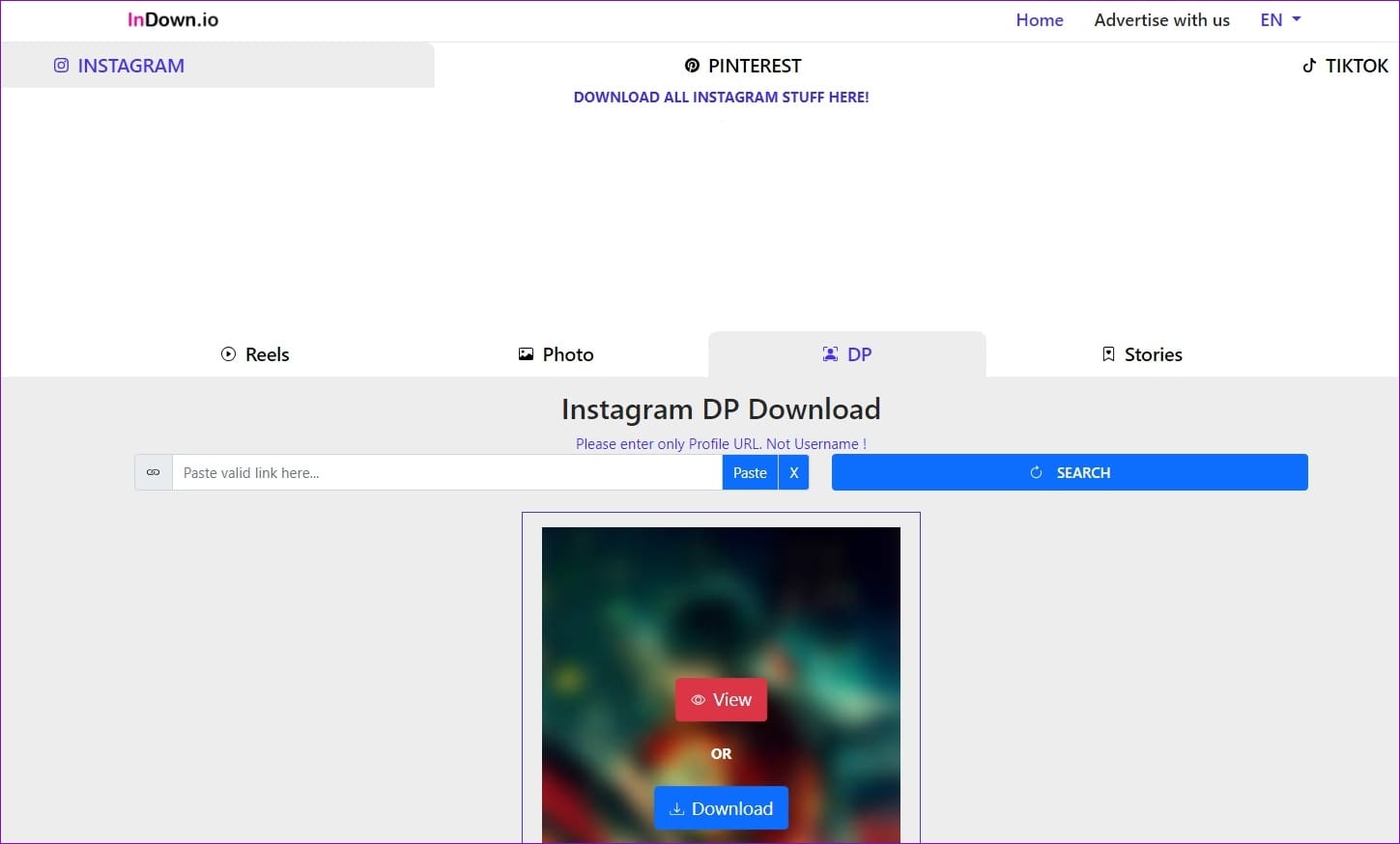Image resolution: width=1400 pixels, height=844 pixels.
Task: Click the blue Download button
Action: [721, 808]
